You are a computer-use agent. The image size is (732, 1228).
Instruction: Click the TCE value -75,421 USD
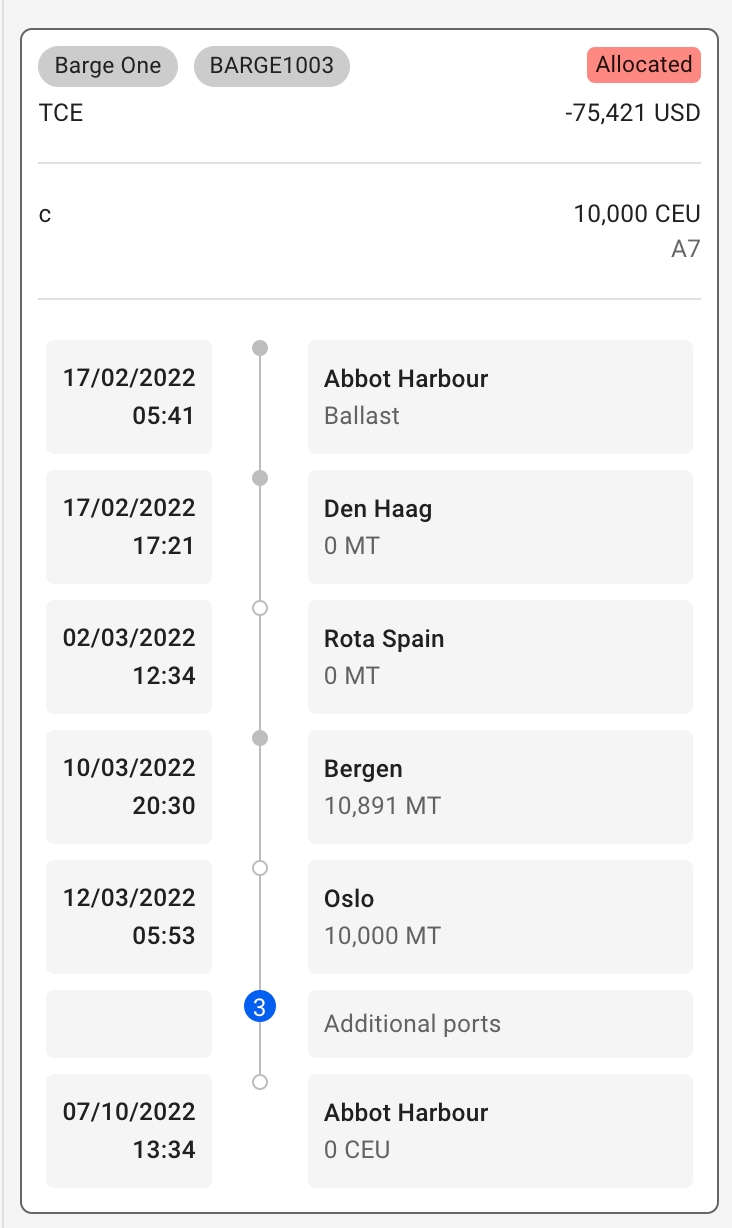click(x=632, y=113)
